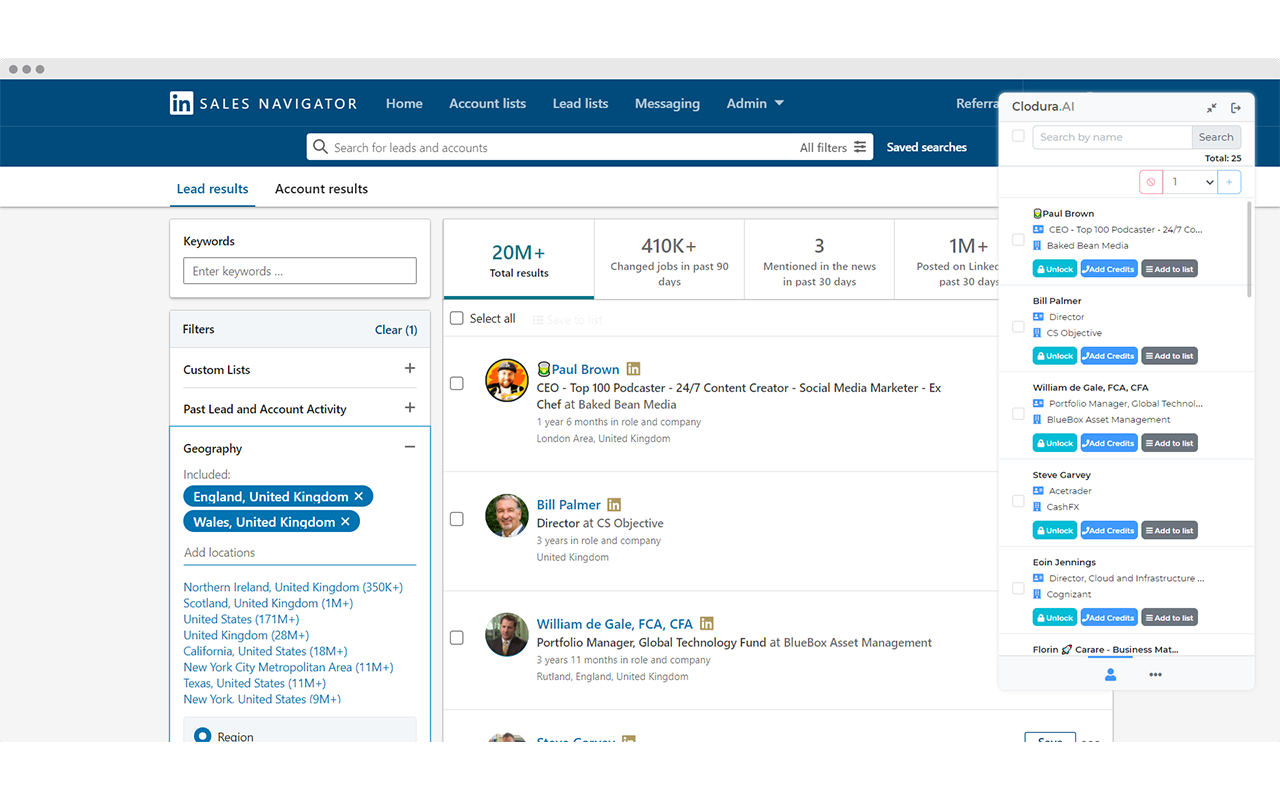Tick William de Gale's lead result checkbox
Screen dimensions: 1280x800
pyautogui.click(x=457, y=637)
